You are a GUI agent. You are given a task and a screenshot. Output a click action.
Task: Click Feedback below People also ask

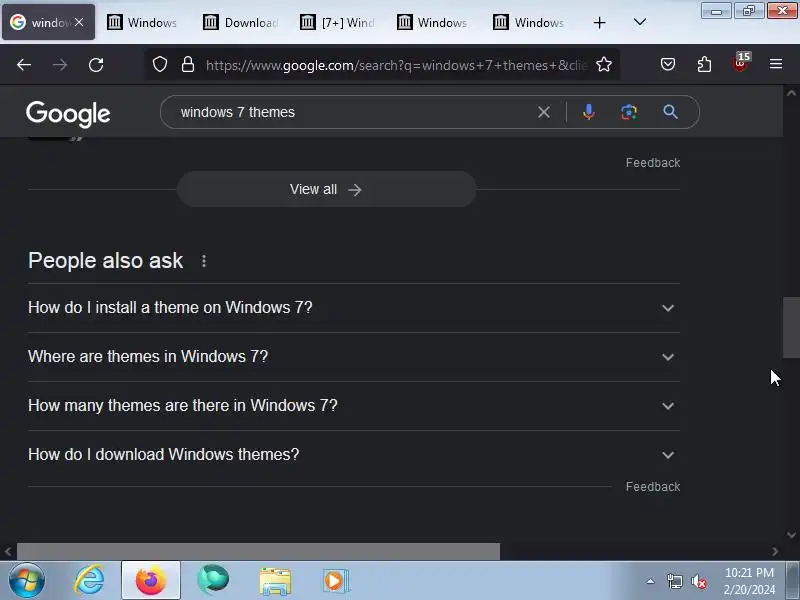click(x=653, y=487)
